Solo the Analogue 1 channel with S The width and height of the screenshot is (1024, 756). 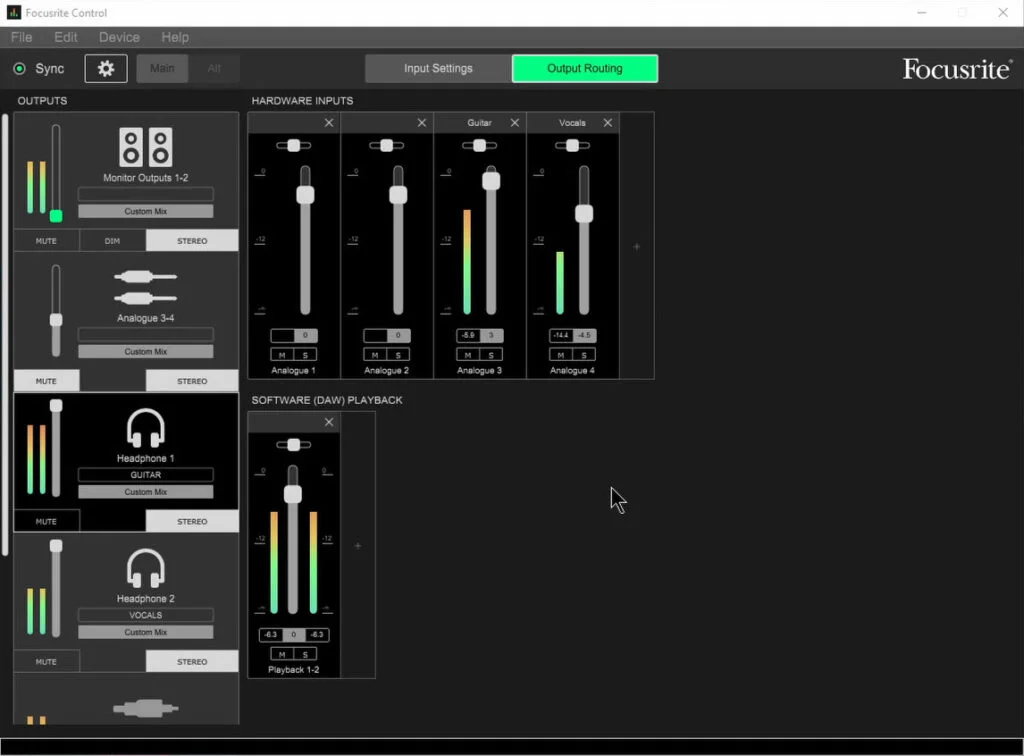point(305,355)
